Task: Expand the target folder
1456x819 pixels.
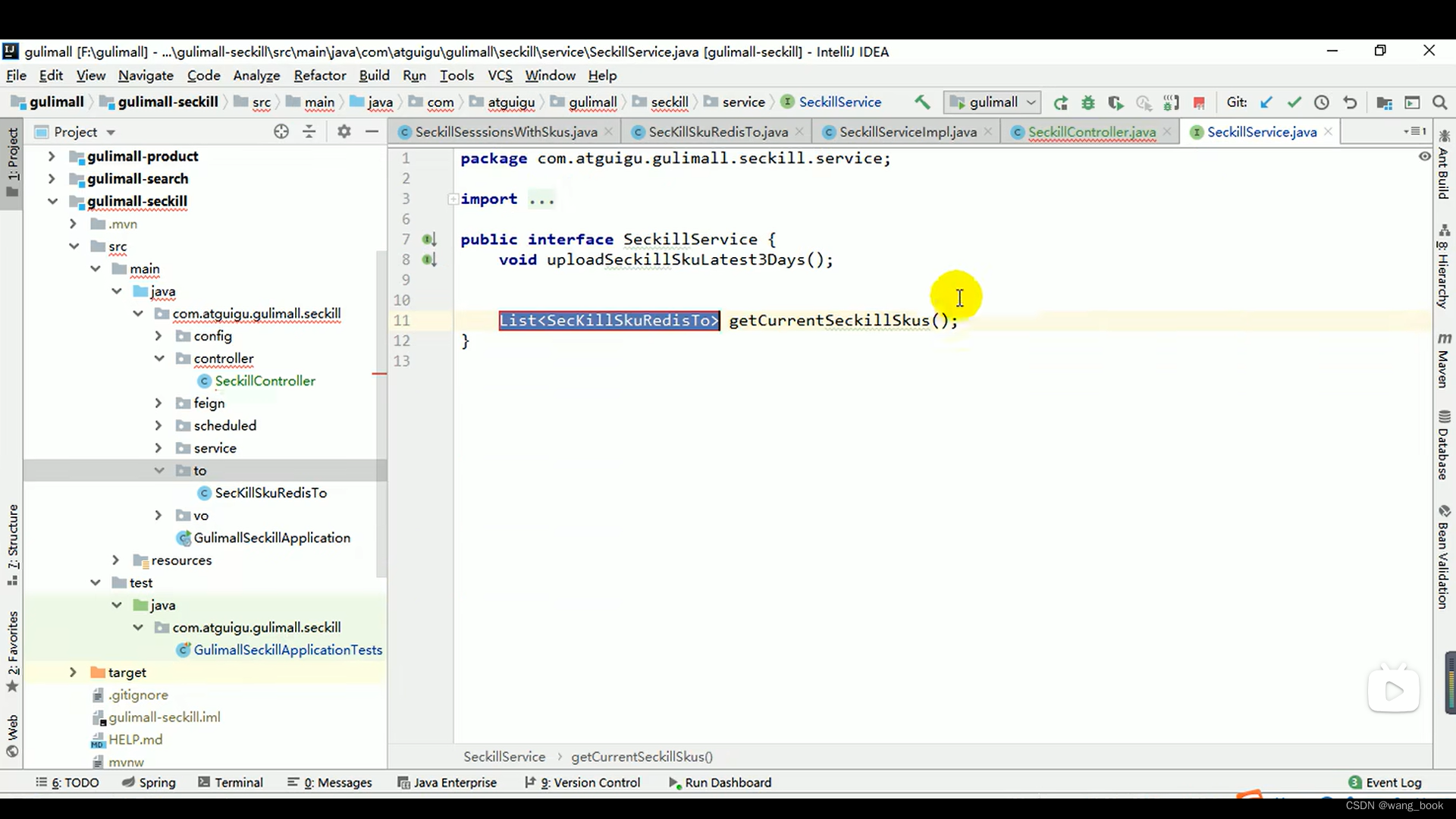Action: pos(73,673)
